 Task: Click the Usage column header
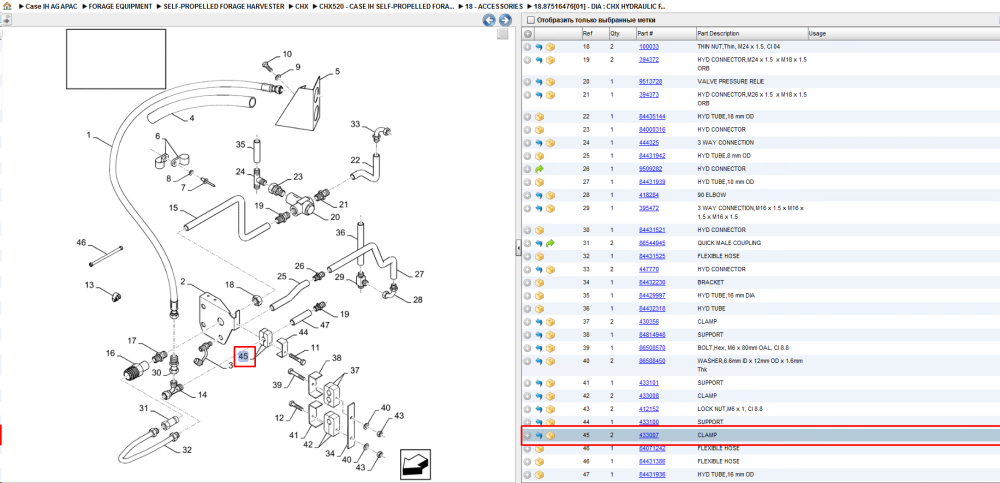point(904,34)
